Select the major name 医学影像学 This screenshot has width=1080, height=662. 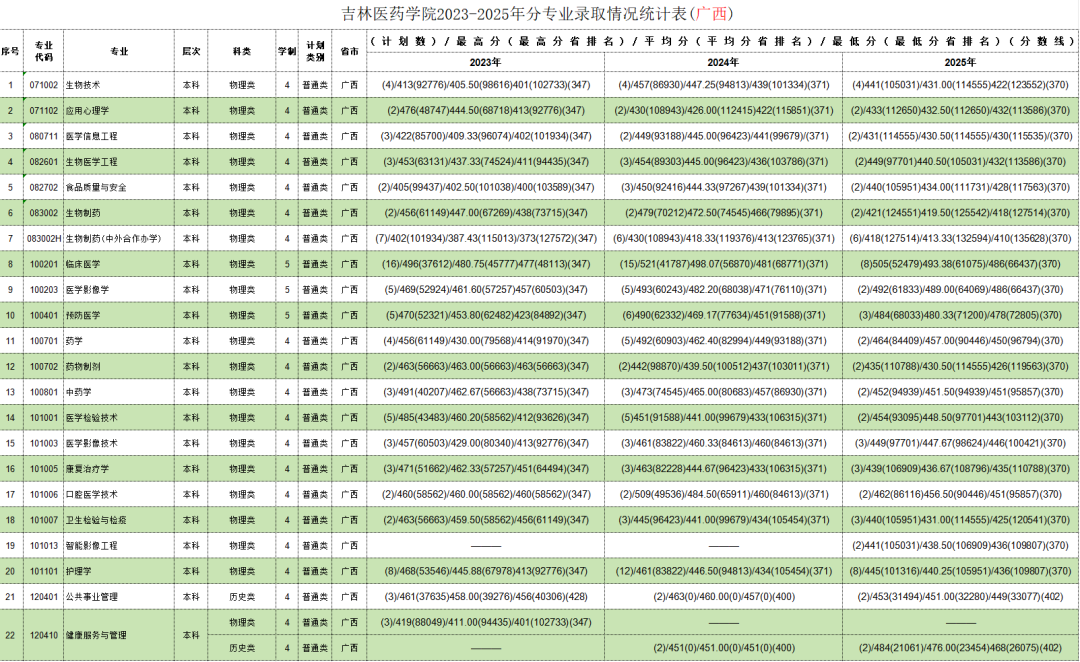click(x=87, y=290)
